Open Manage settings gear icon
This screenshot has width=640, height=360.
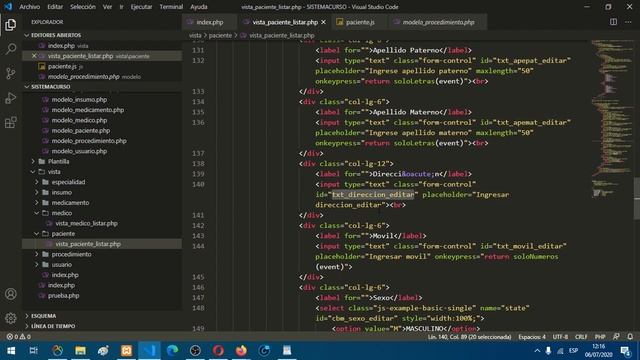click(x=11, y=318)
